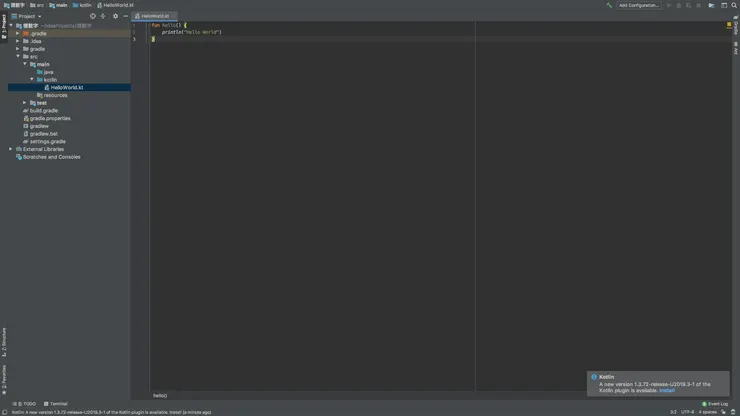Click the Run play icon
The height and width of the screenshot is (416, 740).
669,5
